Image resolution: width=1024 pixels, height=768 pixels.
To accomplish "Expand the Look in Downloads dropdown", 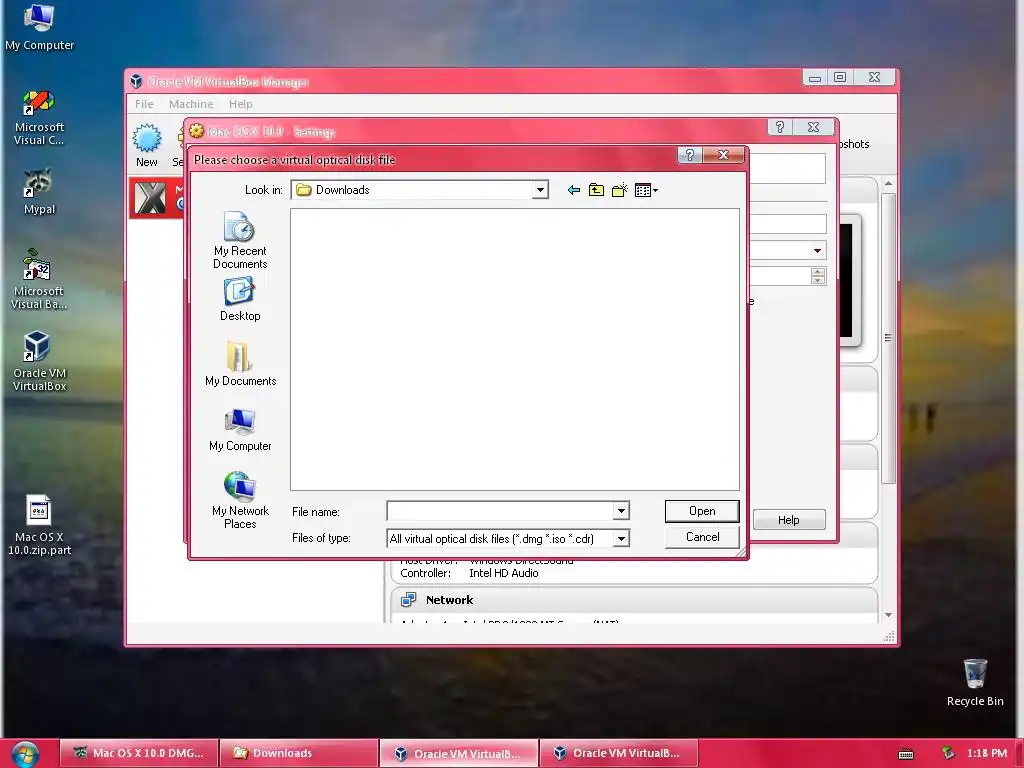I will point(540,190).
